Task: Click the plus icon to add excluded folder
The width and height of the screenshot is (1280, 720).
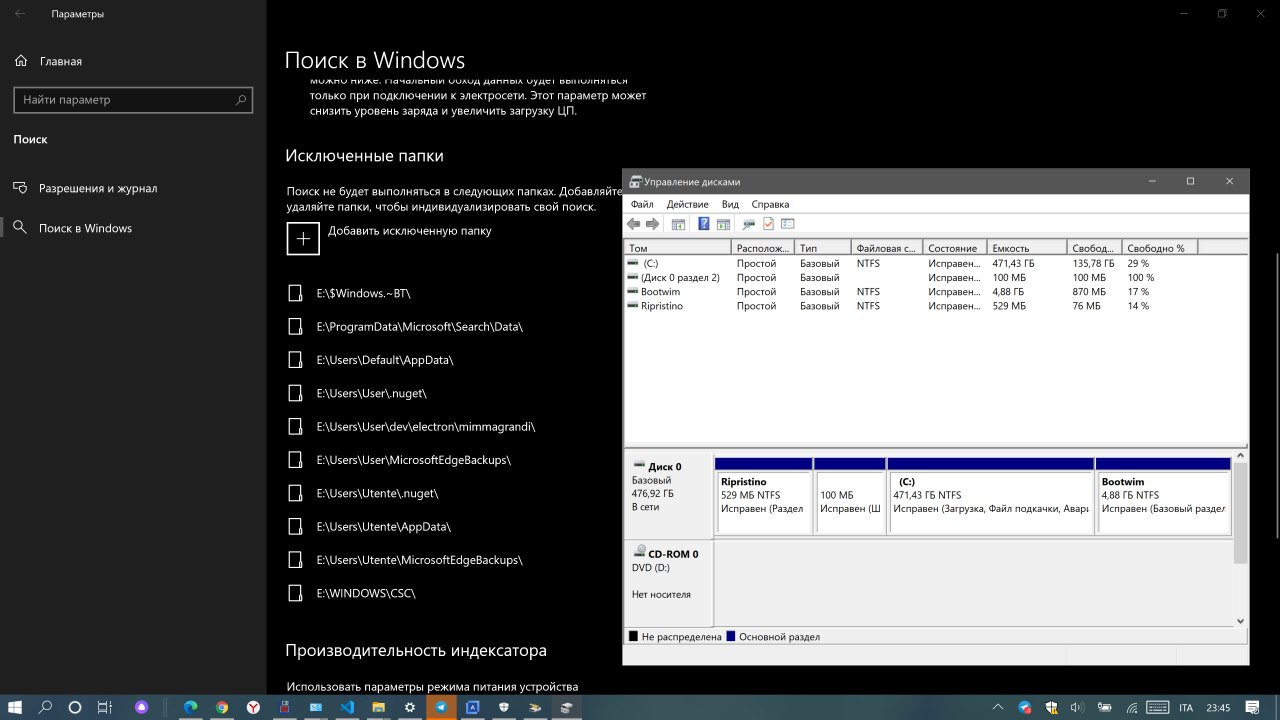Action: [303, 238]
